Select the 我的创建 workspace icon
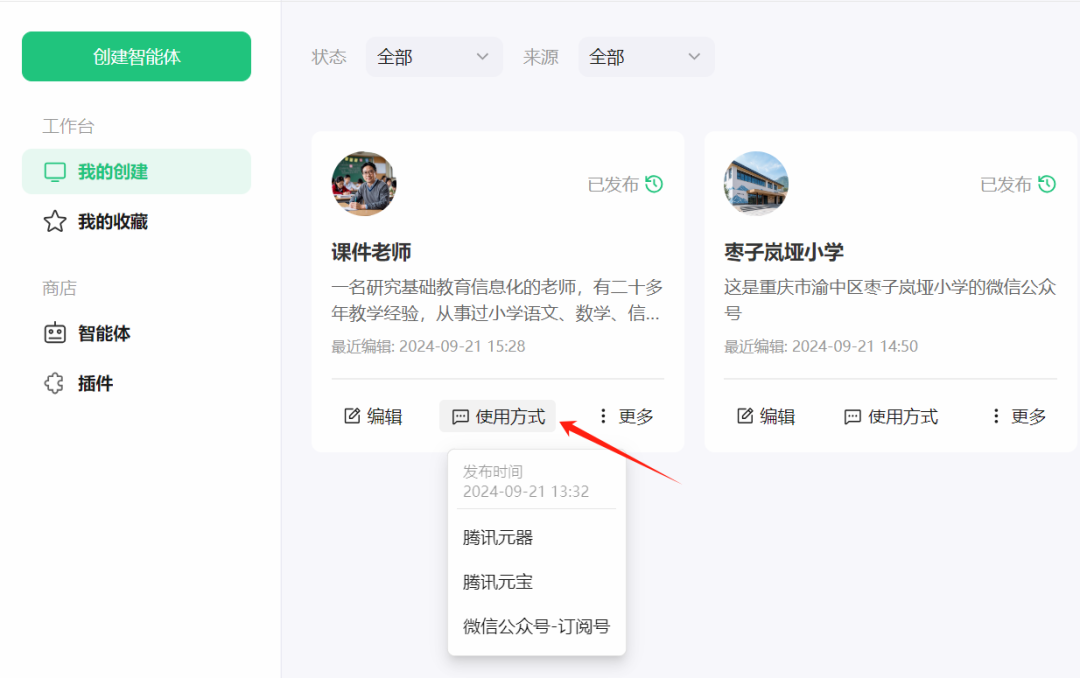 [55, 171]
